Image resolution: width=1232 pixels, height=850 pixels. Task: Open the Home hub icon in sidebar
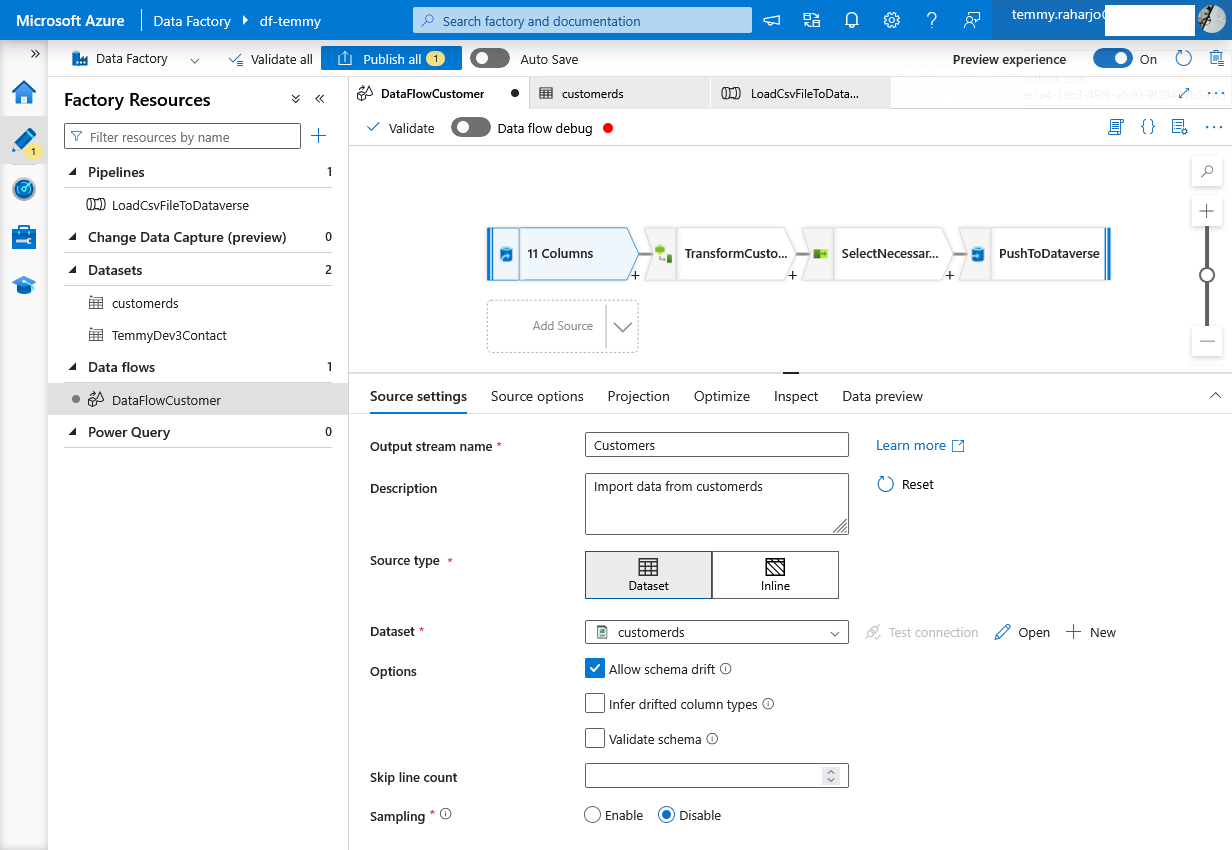tap(24, 93)
